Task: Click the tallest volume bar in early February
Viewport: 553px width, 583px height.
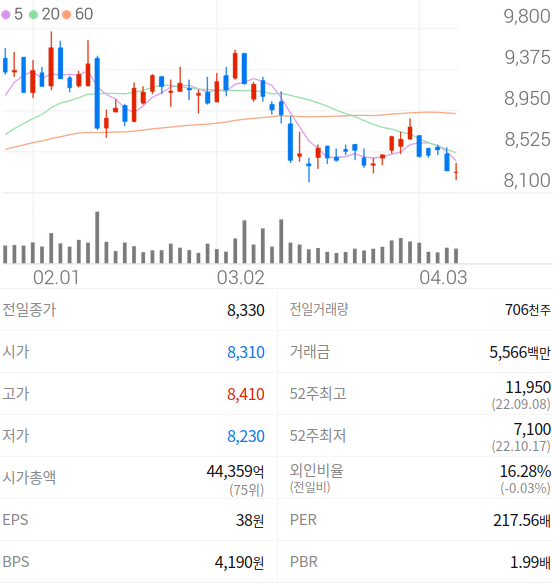Action: (x=97, y=237)
